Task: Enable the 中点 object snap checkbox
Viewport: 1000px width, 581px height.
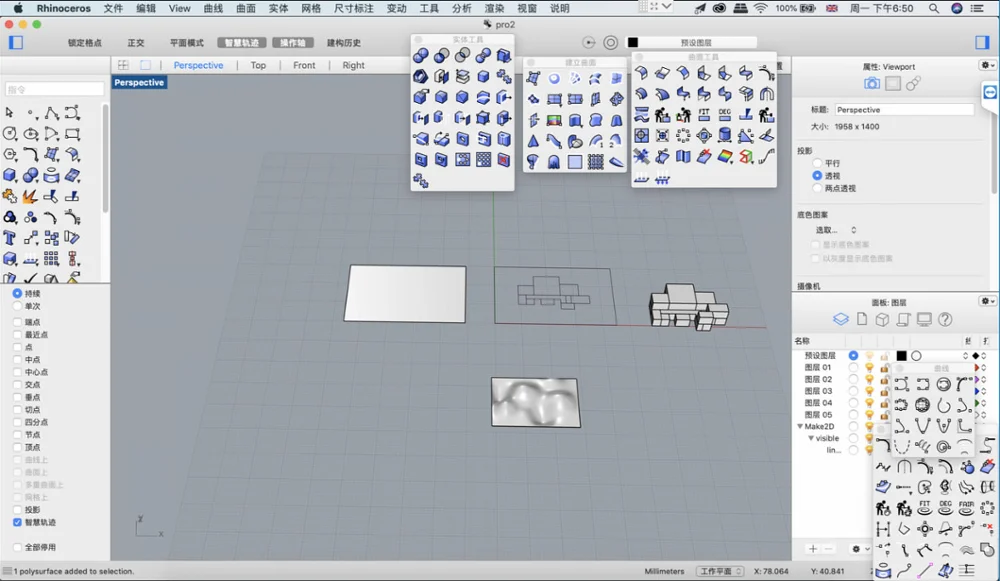Action: tap(17, 360)
